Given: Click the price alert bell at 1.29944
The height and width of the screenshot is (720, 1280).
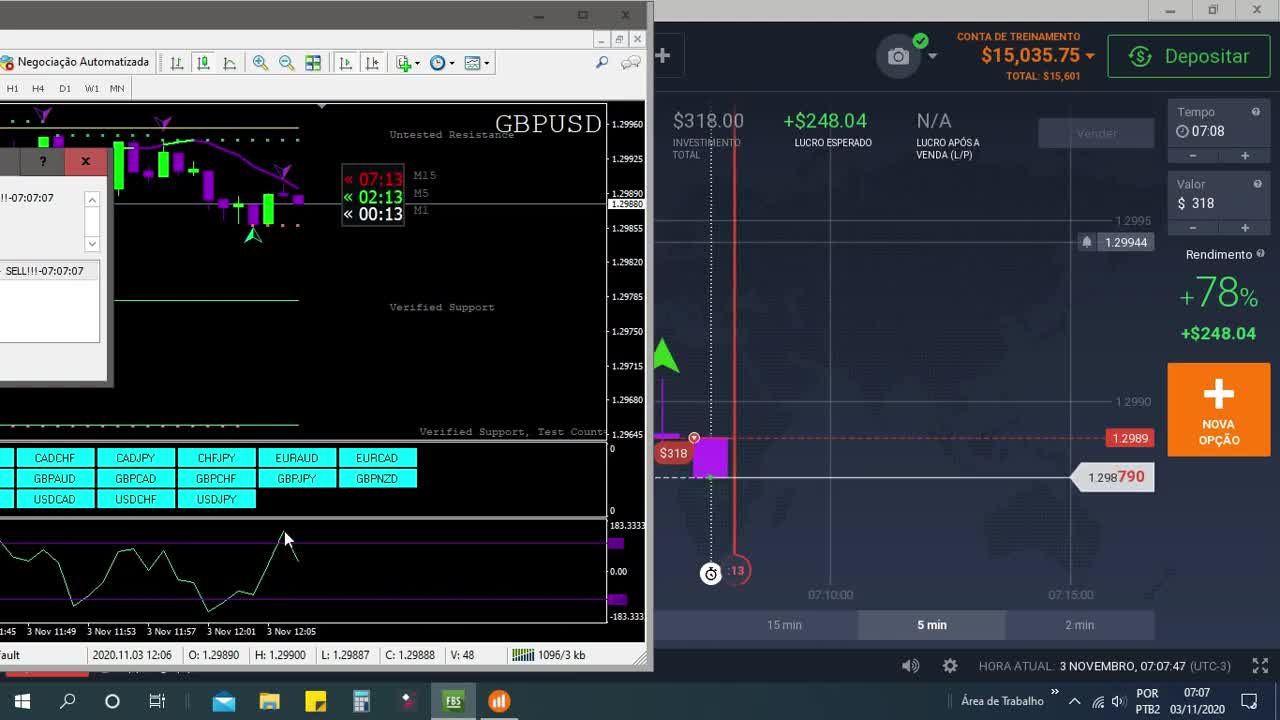Looking at the screenshot, I should pyautogui.click(x=1087, y=242).
